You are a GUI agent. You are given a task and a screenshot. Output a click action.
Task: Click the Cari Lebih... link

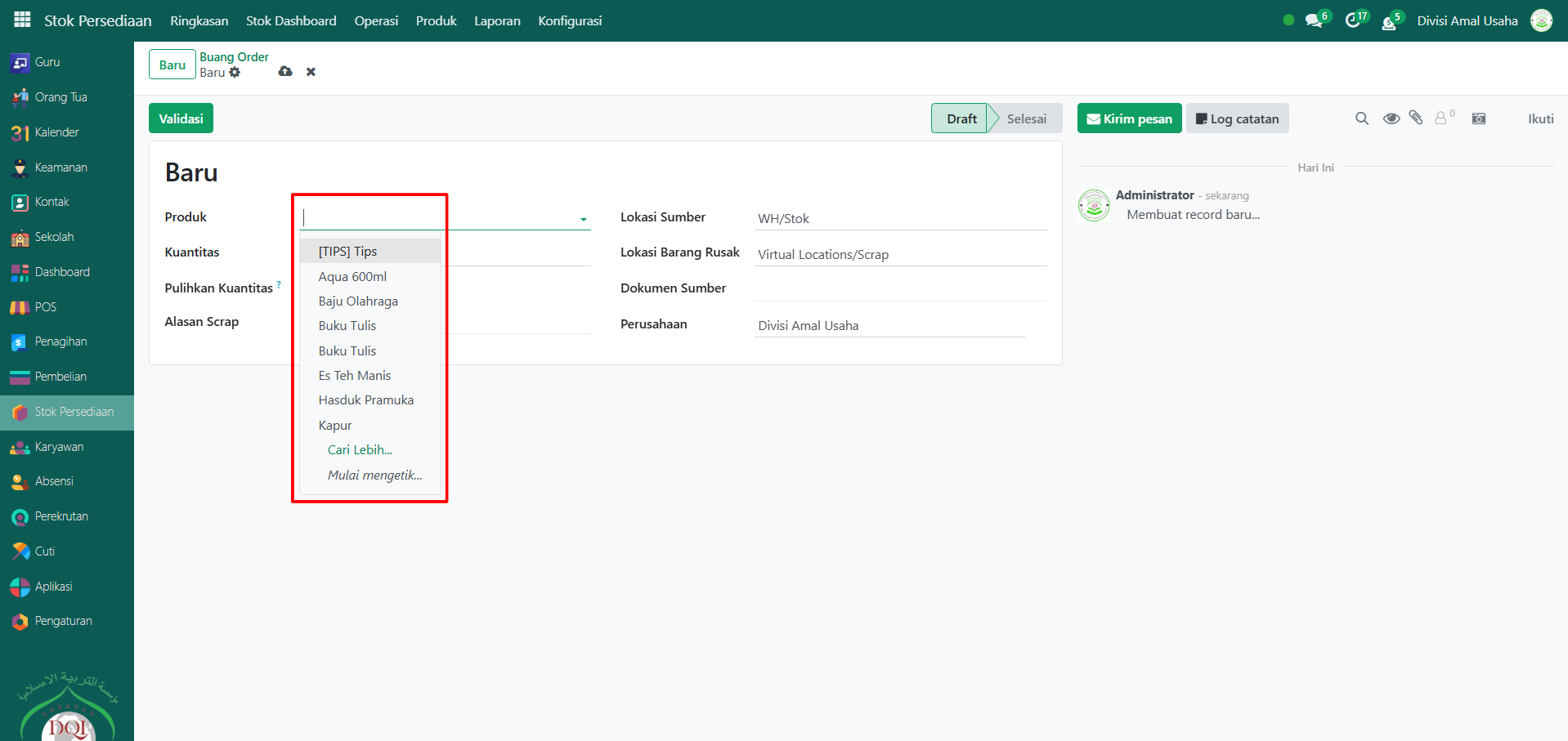(360, 450)
